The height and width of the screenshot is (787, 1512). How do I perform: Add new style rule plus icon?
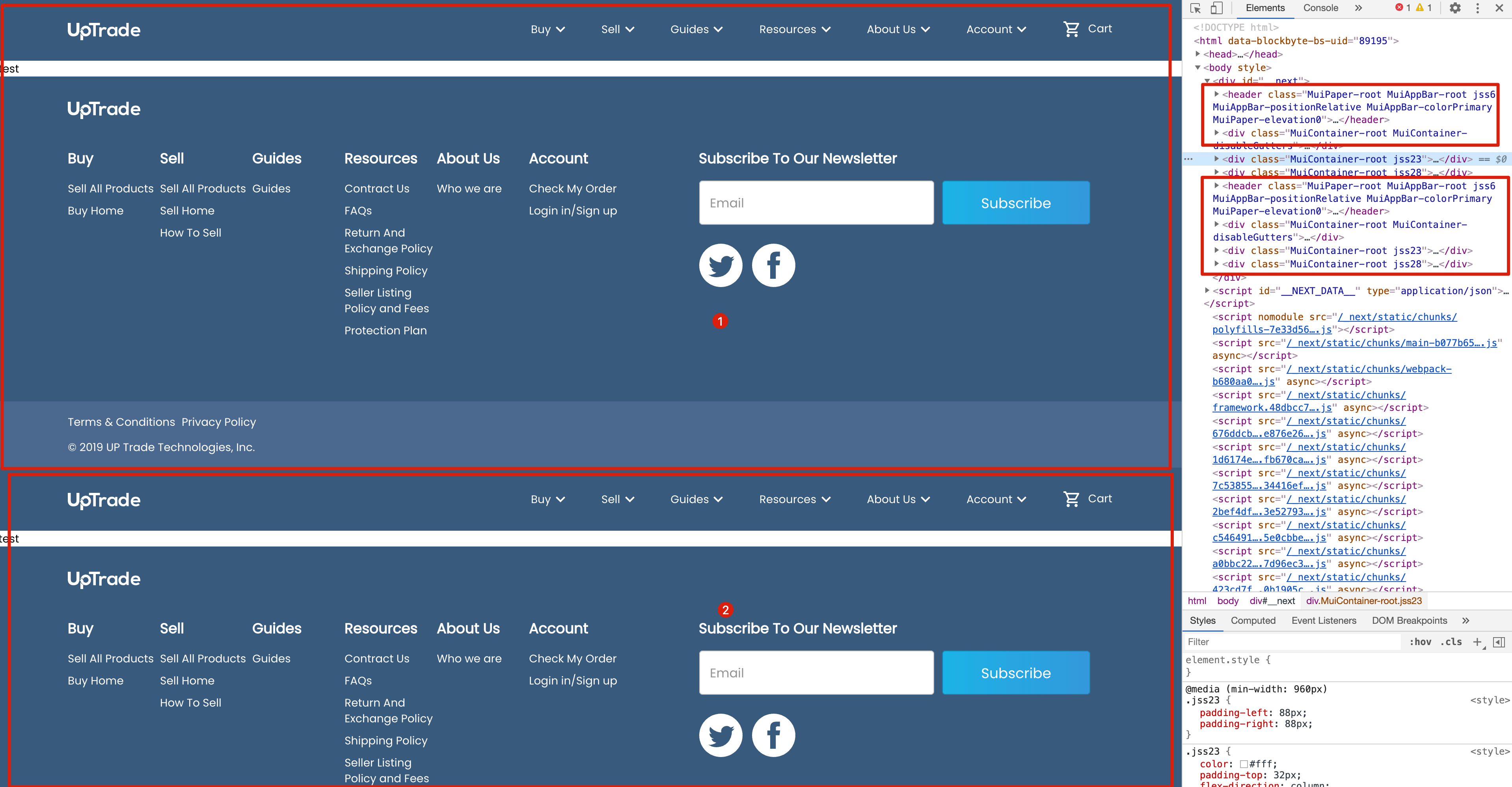click(1477, 642)
